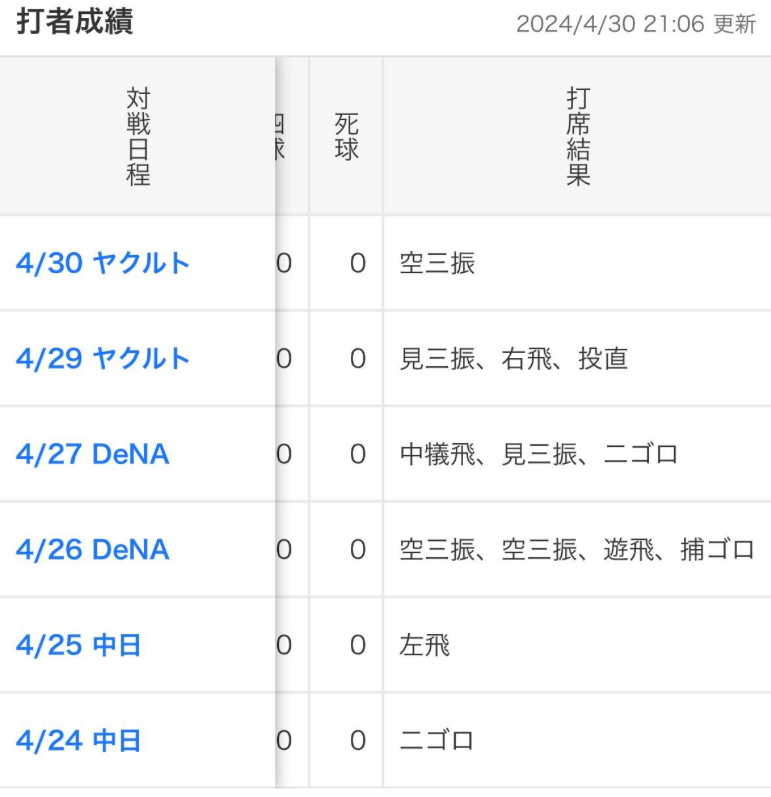Click the 二ゴロ result in the 4/24 row
The image size is (771, 797).
(436, 741)
